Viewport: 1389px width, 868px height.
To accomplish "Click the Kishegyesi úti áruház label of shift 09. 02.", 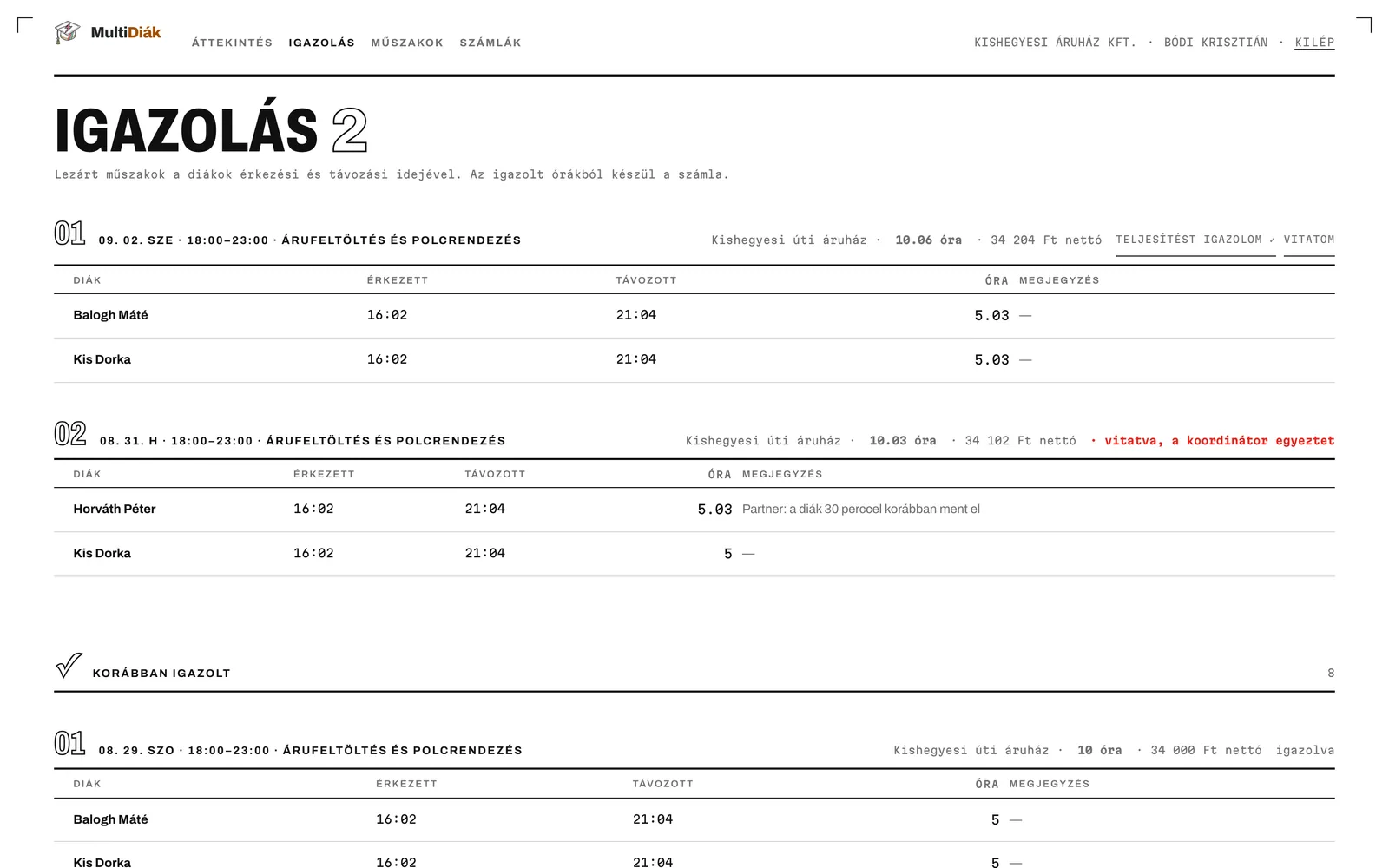I will click(789, 240).
